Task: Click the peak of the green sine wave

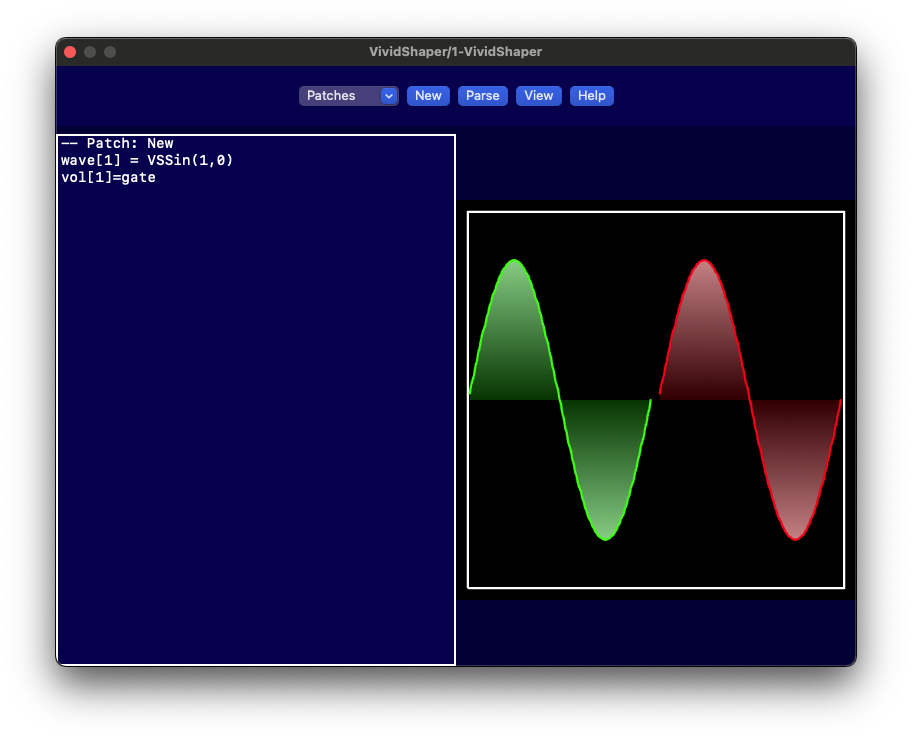Action: click(514, 262)
